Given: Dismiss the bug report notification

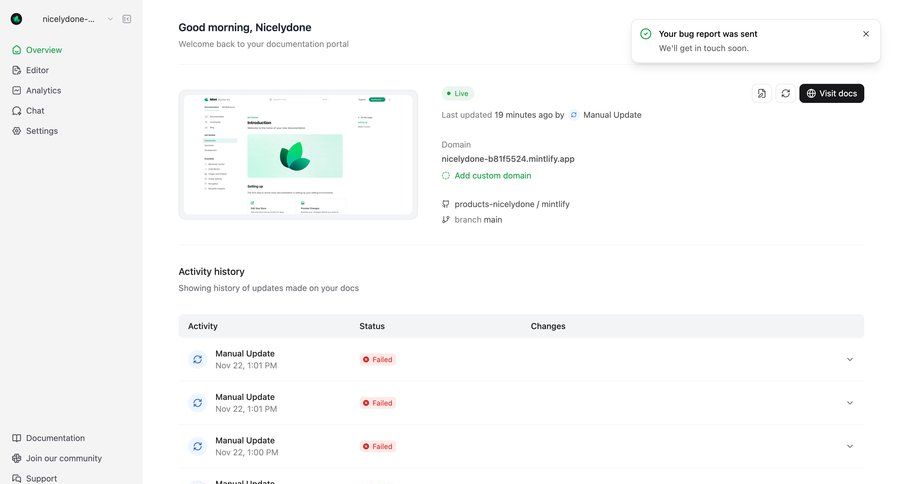Looking at the screenshot, I should (866, 34).
